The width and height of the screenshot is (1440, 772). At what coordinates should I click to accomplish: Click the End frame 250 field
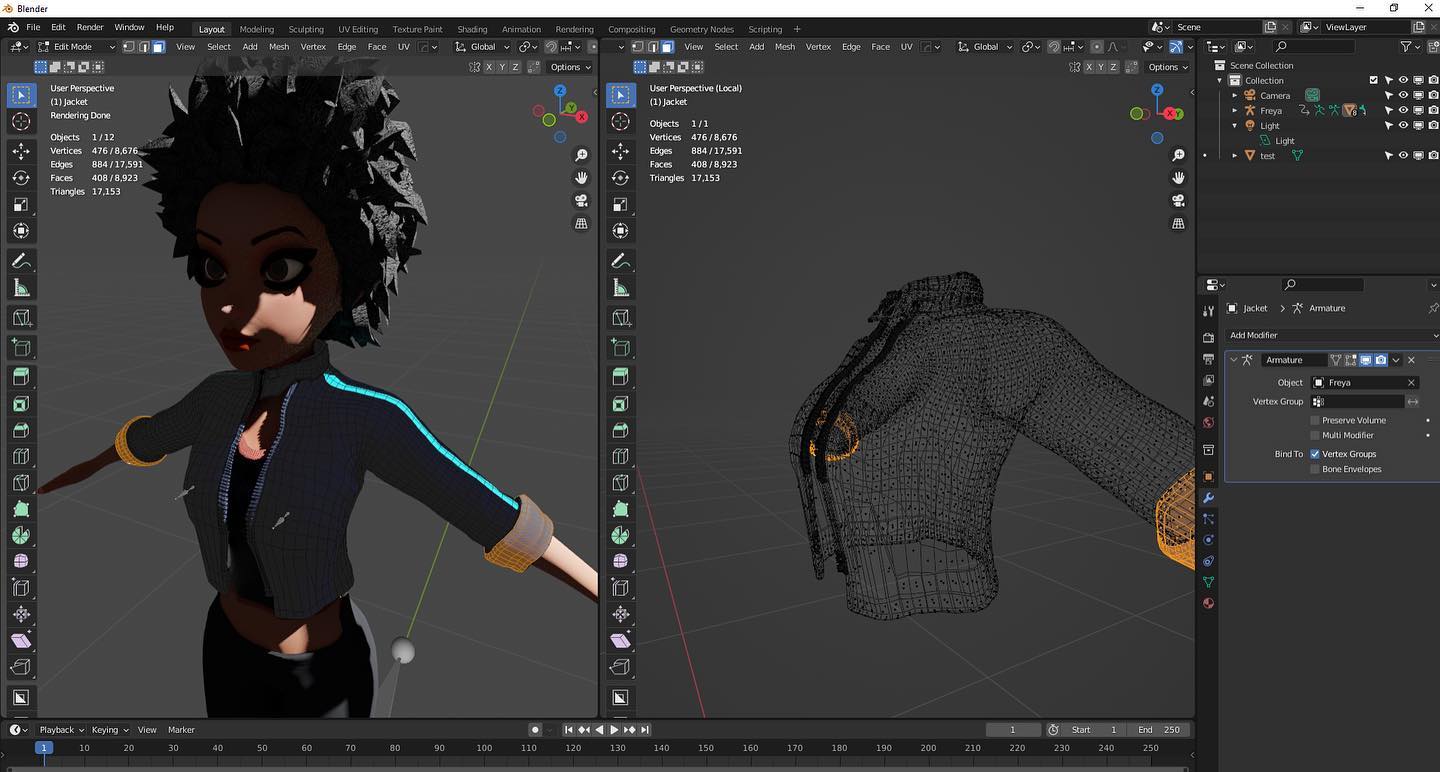pos(1160,730)
